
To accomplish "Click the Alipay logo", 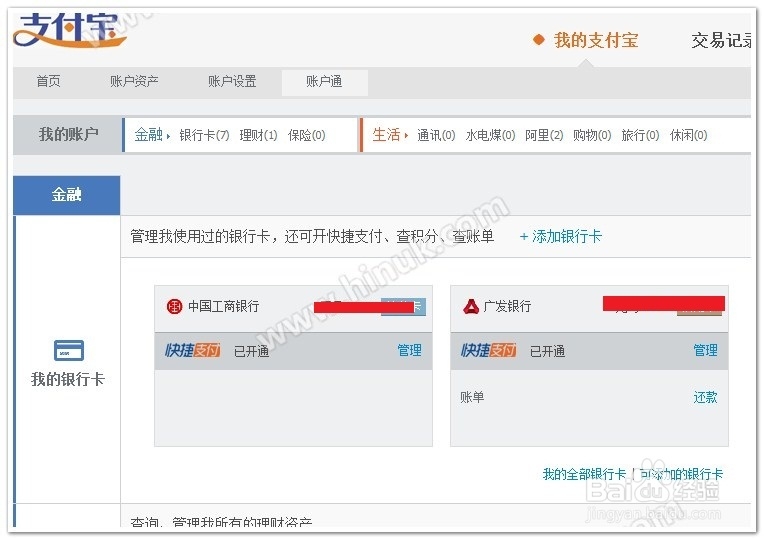I will pyautogui.click(x=70, y=29).
